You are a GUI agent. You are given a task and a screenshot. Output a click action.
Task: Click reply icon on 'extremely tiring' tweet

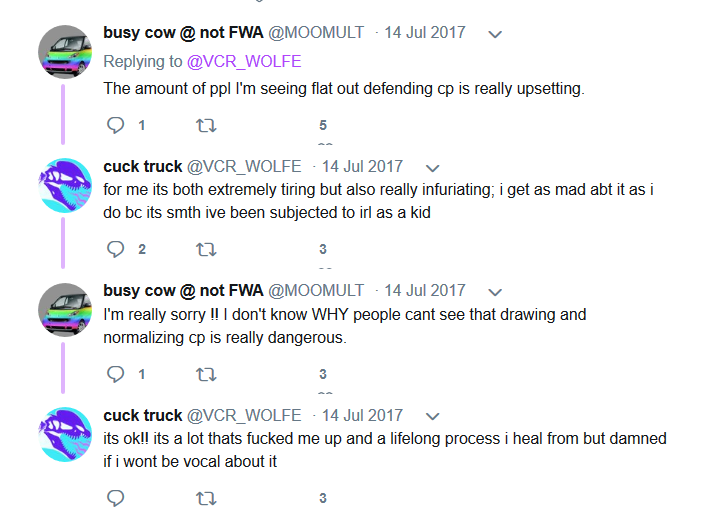(x=116, y=249)
